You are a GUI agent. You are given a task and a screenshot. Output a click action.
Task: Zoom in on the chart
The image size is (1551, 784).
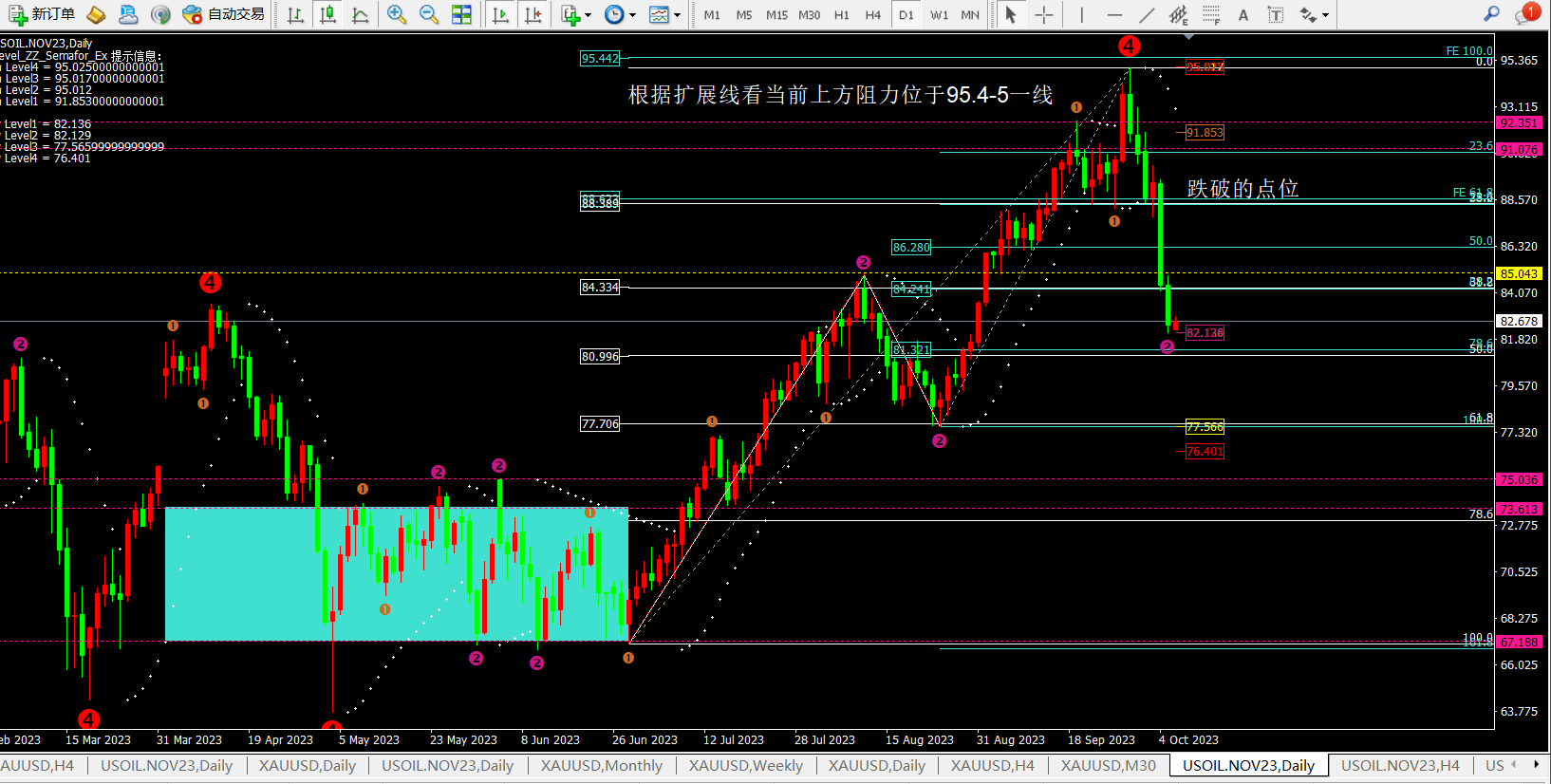tap(397, 14)
